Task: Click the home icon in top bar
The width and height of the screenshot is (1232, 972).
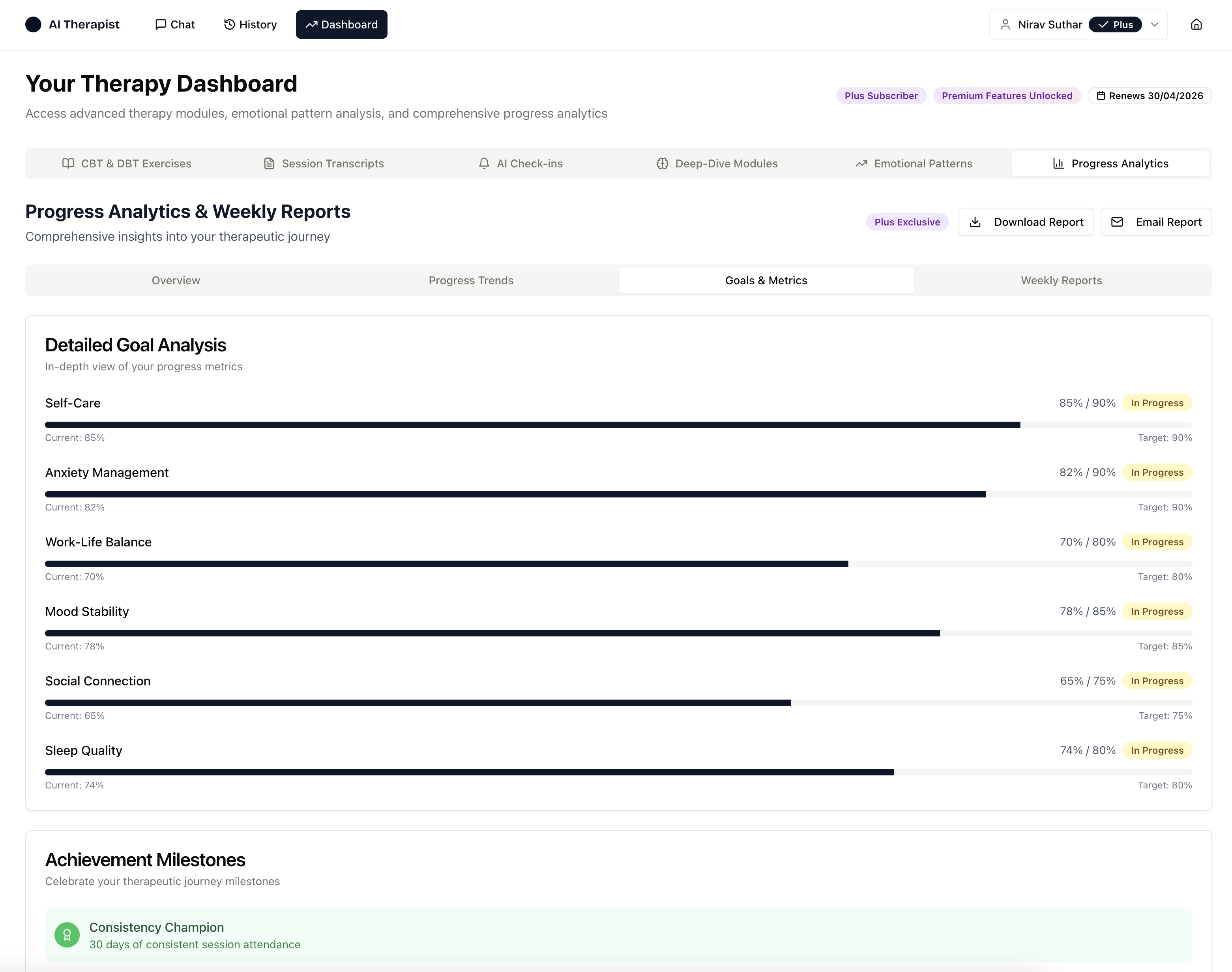Action: [1196, 24]
